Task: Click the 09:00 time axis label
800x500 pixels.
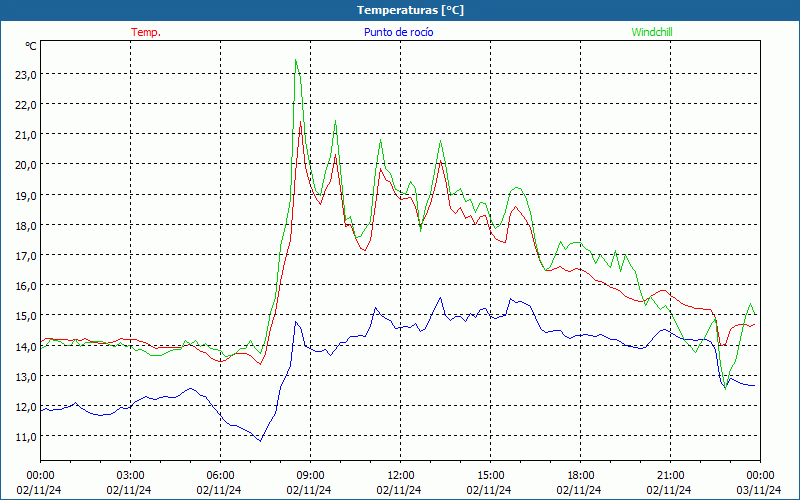Action: [310, 476]
